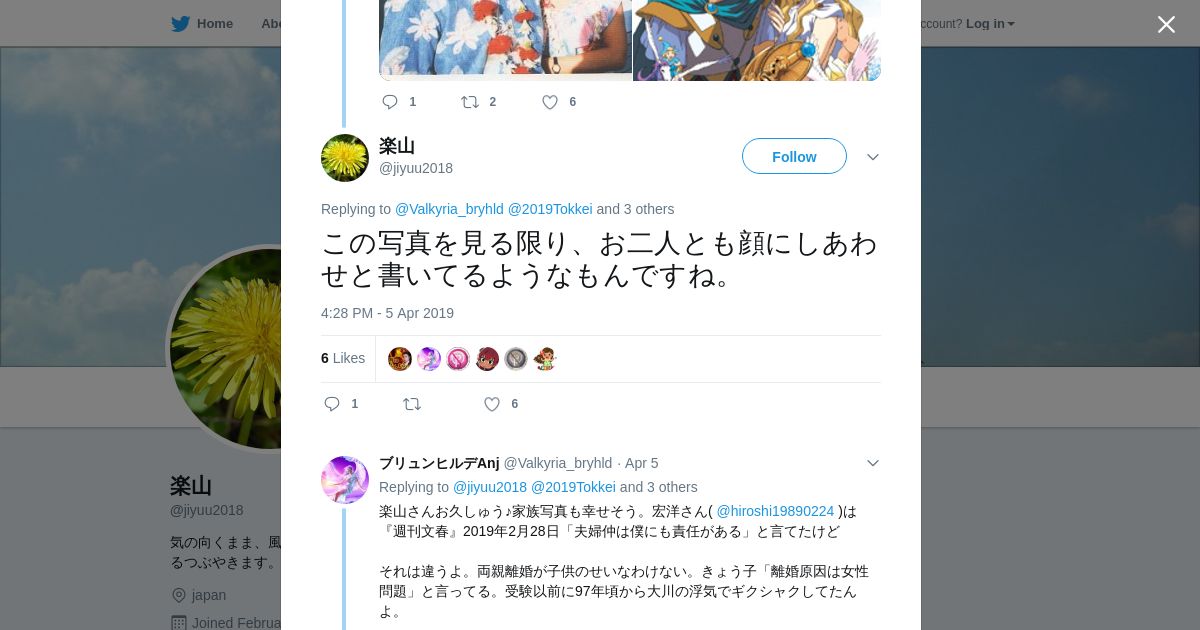Like the main tweet with heart icon
The height and width of the screenshot is (630, 1200).
[x=492, y=404]
